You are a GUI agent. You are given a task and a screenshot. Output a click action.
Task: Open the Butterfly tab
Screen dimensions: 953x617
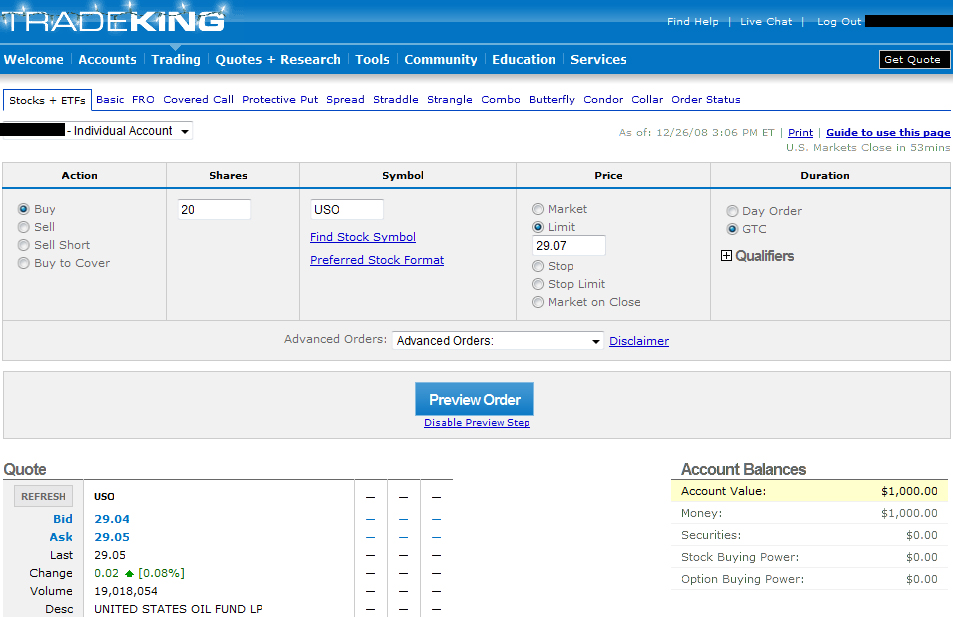[x=552, y=100]
